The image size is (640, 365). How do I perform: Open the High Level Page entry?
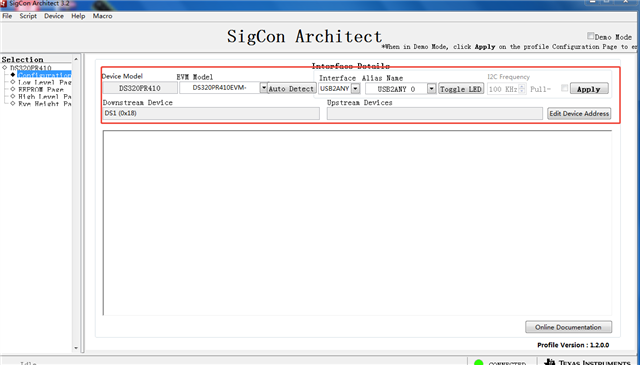pyautogui.click(x=44, y=96)
